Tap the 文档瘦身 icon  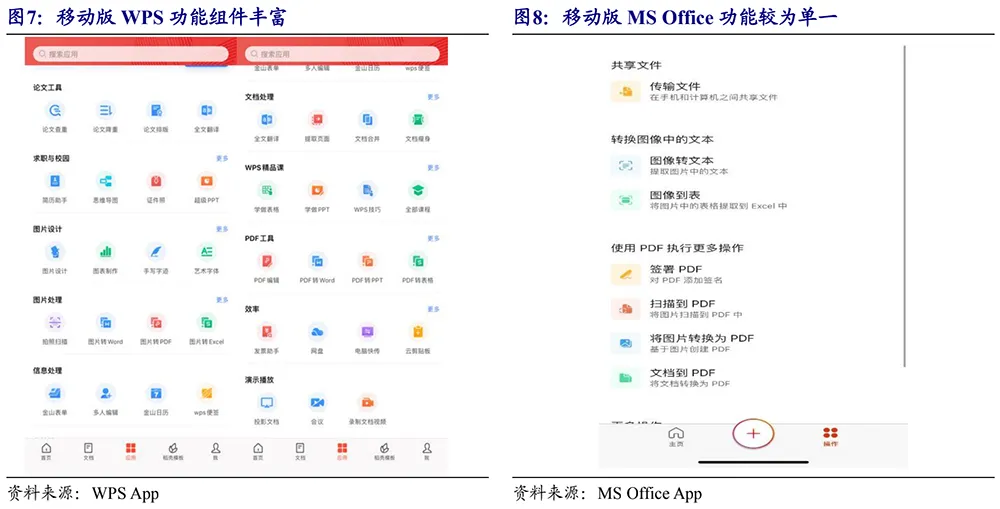click(418, 120)
